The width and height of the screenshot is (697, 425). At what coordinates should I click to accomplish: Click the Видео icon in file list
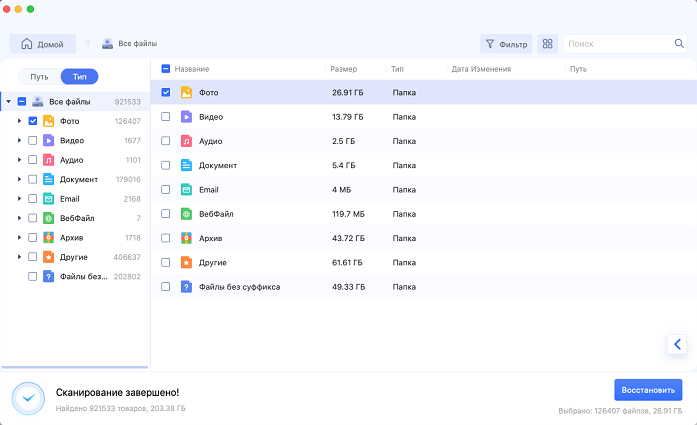coord(186,117)
